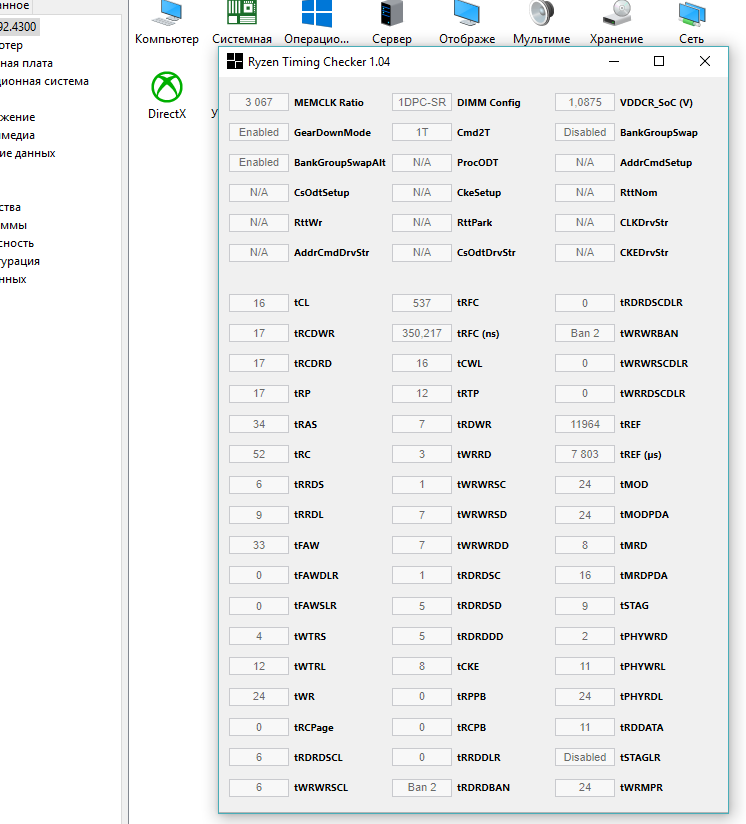
Task: Click the tMRDPDA field showing 16
Action: tap(585, 575)
